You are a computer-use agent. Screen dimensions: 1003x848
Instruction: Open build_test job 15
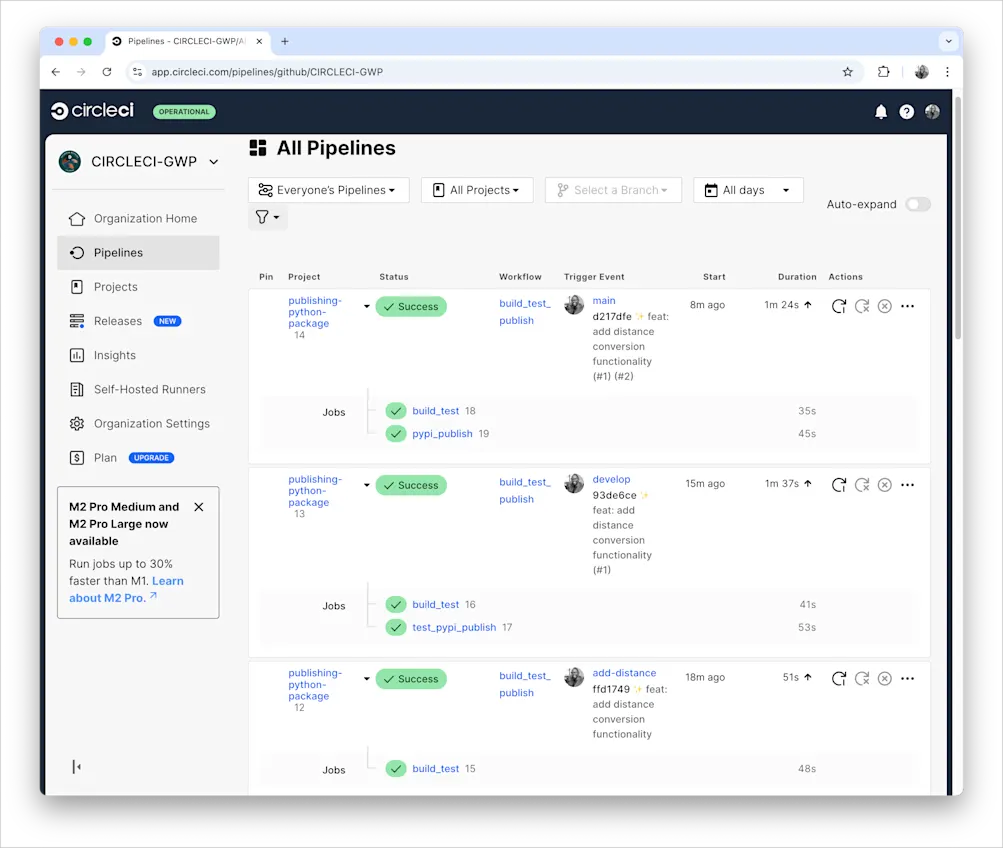(436, 769)
